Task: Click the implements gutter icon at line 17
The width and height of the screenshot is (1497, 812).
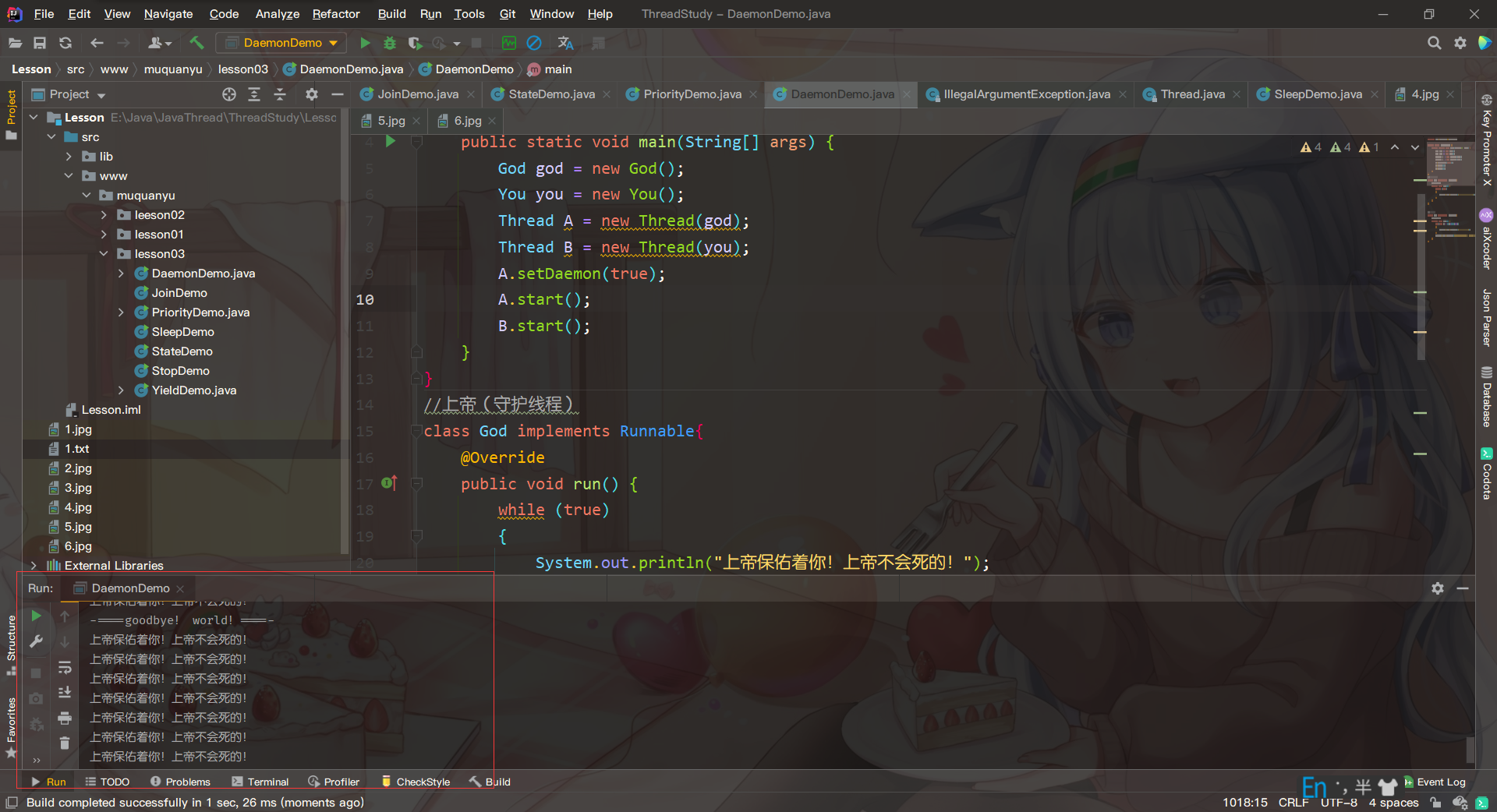Action: [x=389, y=483]
